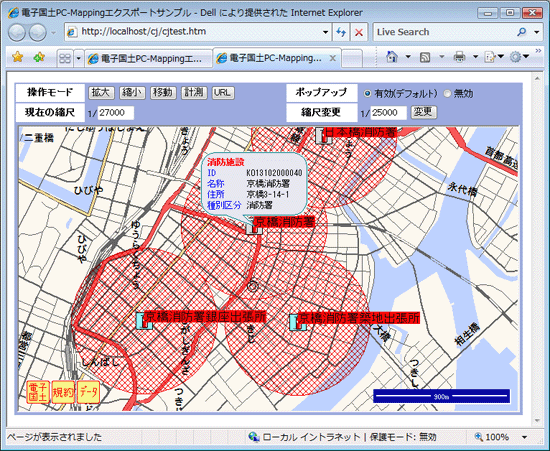This screenshot has height=451, width=550.
Task: Click the current scale field showing 27000
Action: [x=115, y=113]
